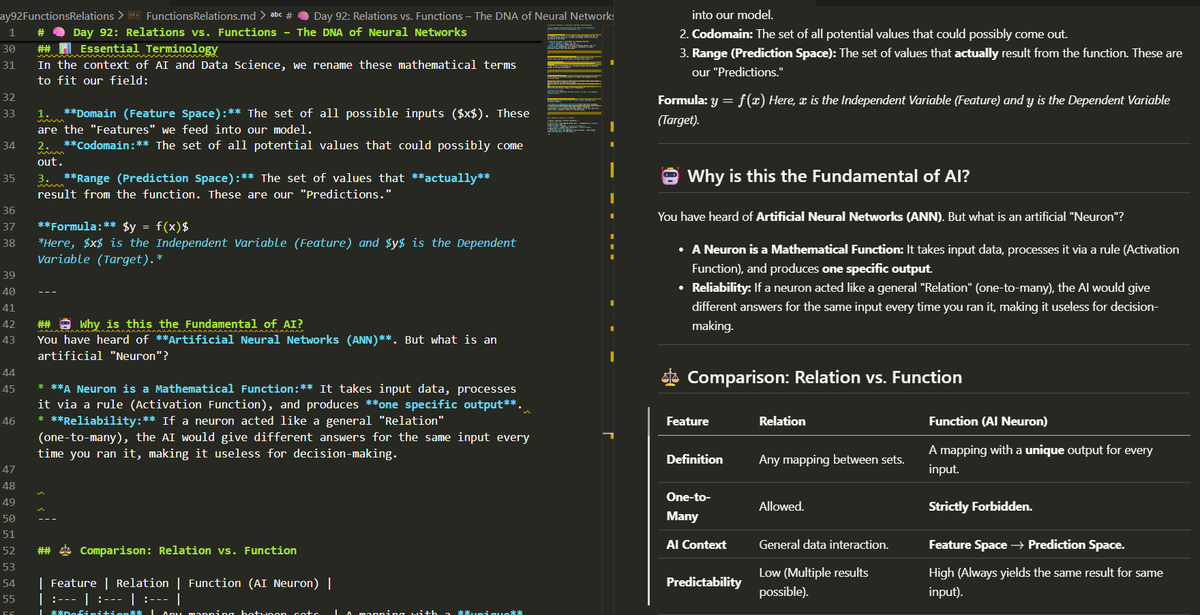Click the 'Strictly Forbidden.' table cell

978,507
